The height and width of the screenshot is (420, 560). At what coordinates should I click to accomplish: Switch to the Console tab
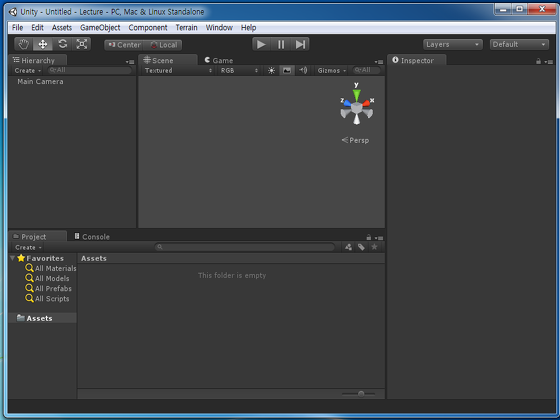click(92, 236)
